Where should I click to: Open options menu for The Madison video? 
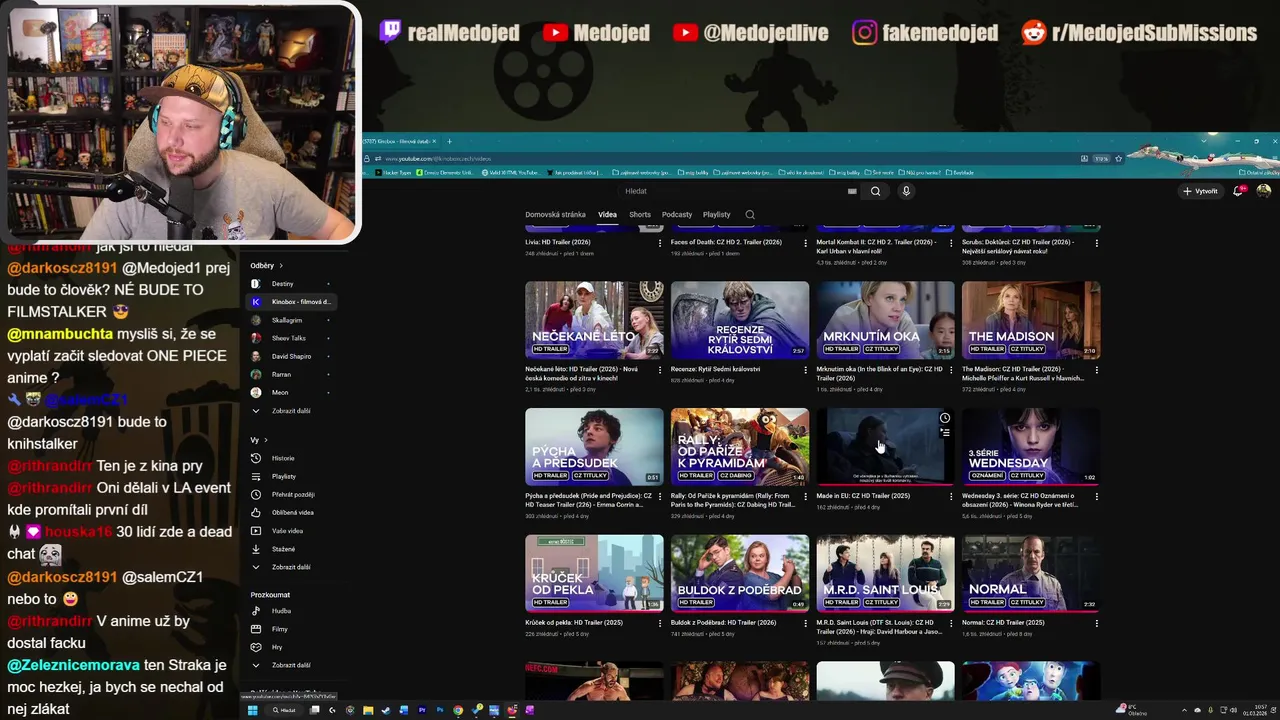point(1097,370)
